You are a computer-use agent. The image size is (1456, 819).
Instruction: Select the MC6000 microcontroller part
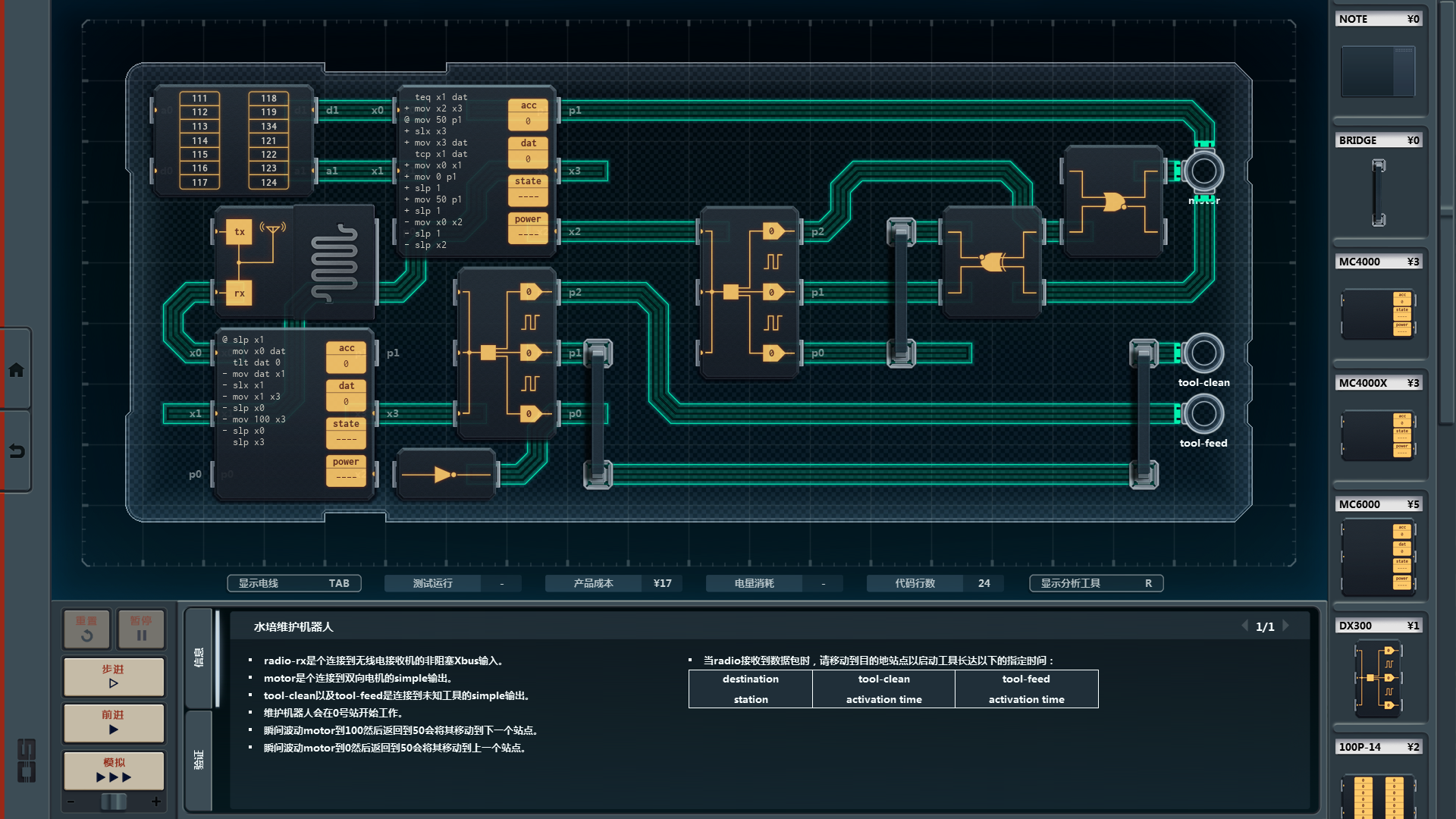1378,557
